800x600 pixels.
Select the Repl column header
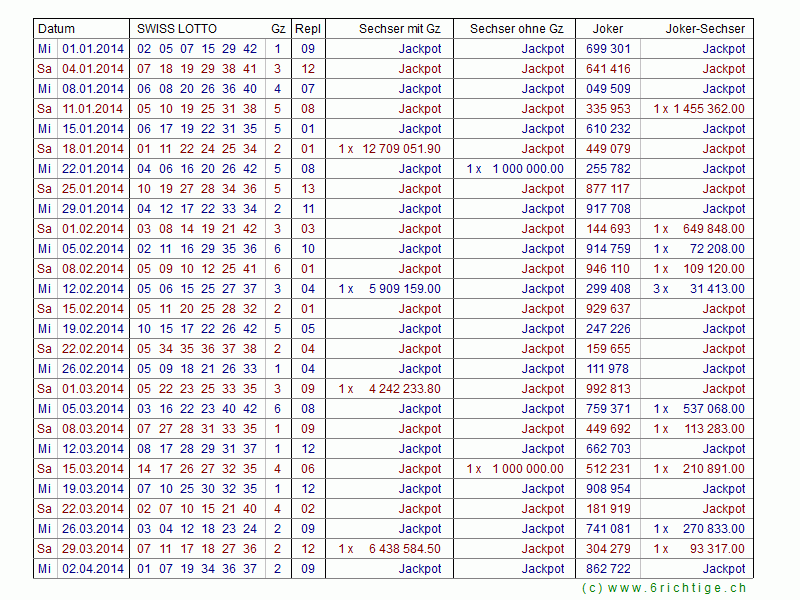[x=308, y=29]
